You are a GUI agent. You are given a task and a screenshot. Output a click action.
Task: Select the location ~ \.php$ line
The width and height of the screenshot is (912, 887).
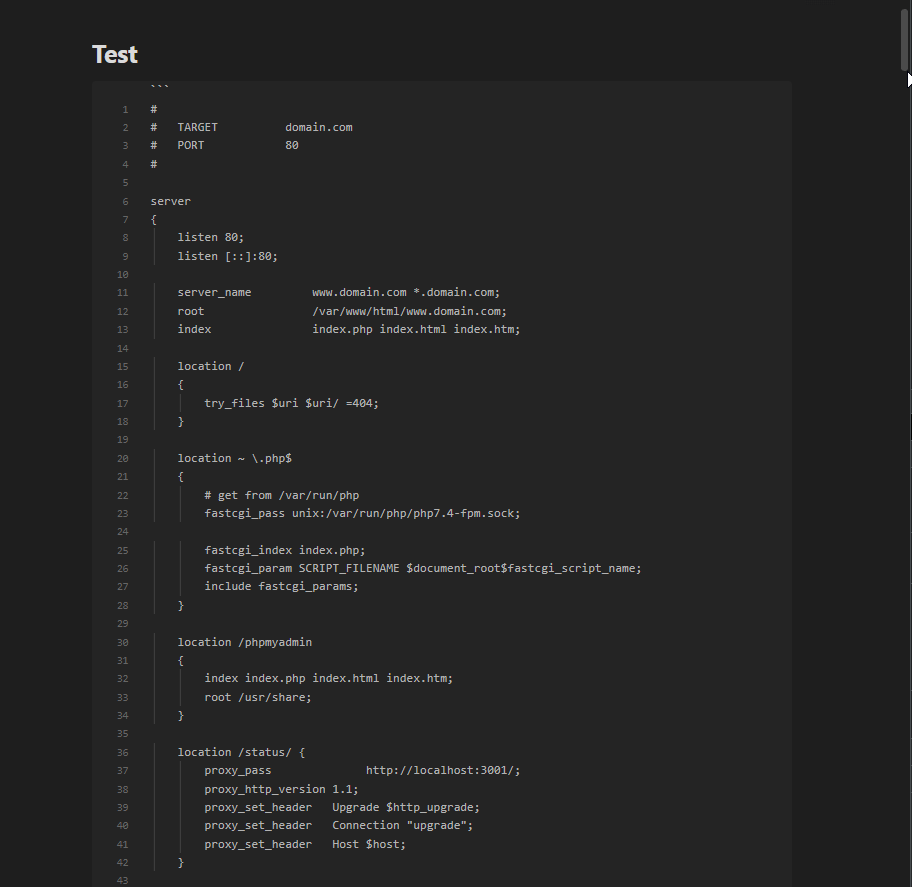pyautogui.click(x=235, y=457)
